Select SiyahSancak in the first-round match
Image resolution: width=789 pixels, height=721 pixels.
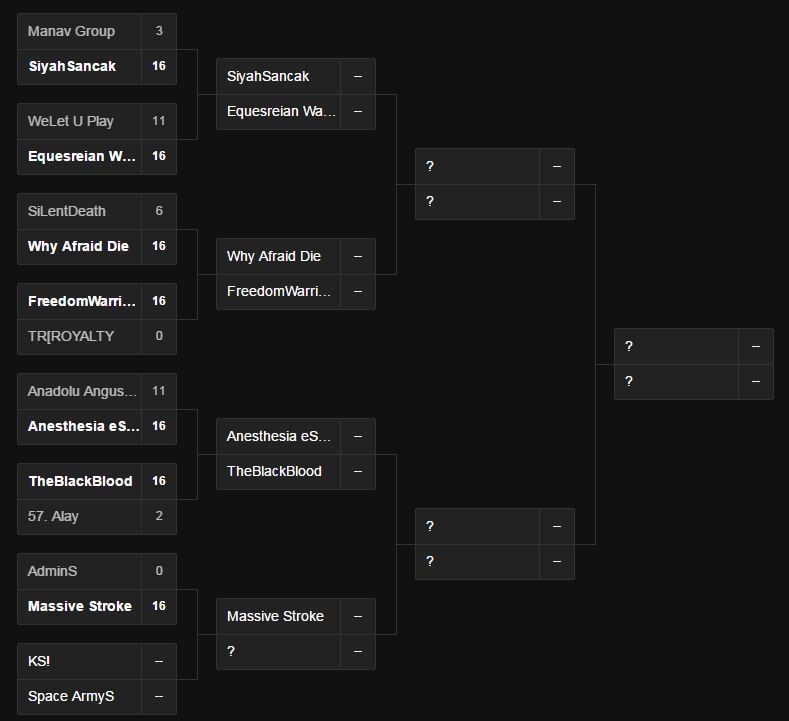tap(72, 66)
